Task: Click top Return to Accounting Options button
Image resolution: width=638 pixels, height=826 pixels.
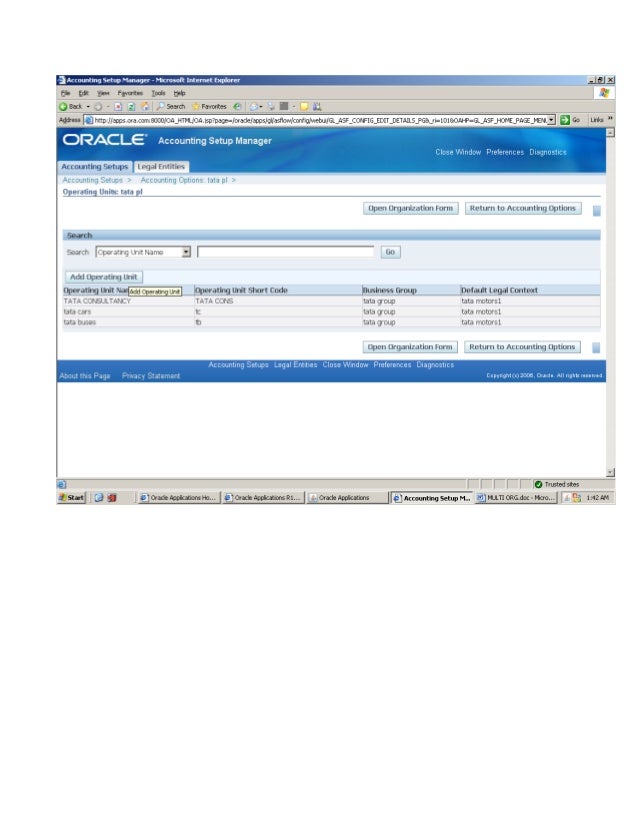Action: point(523,208)
